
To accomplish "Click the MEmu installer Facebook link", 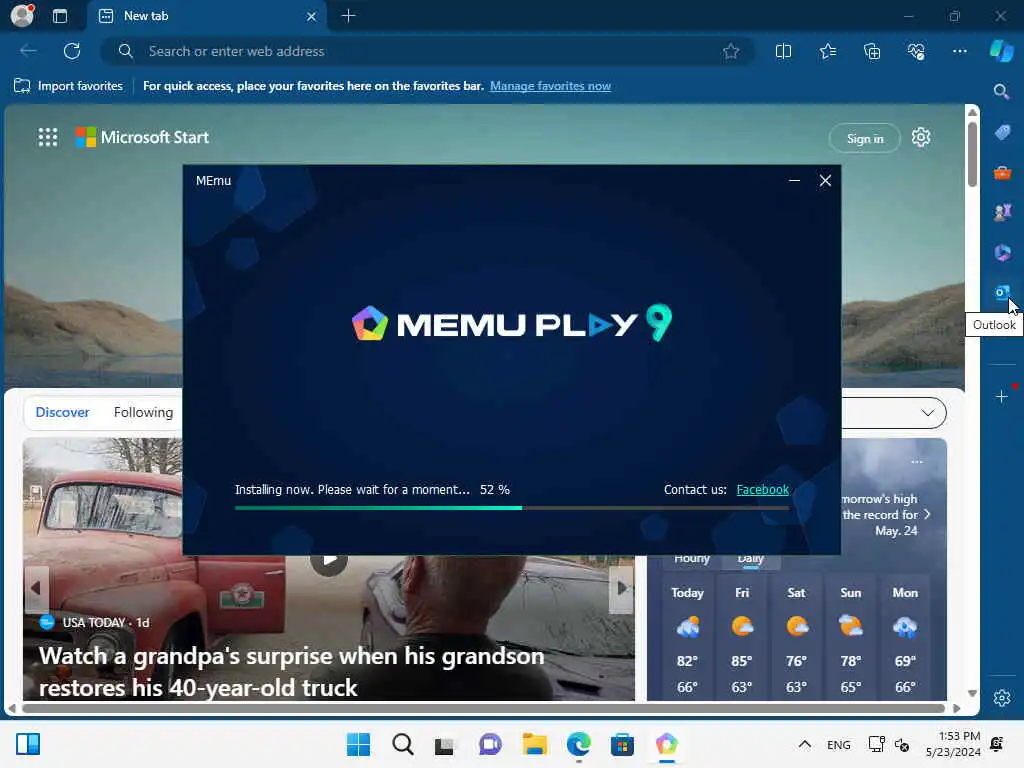I will point(762,490).
